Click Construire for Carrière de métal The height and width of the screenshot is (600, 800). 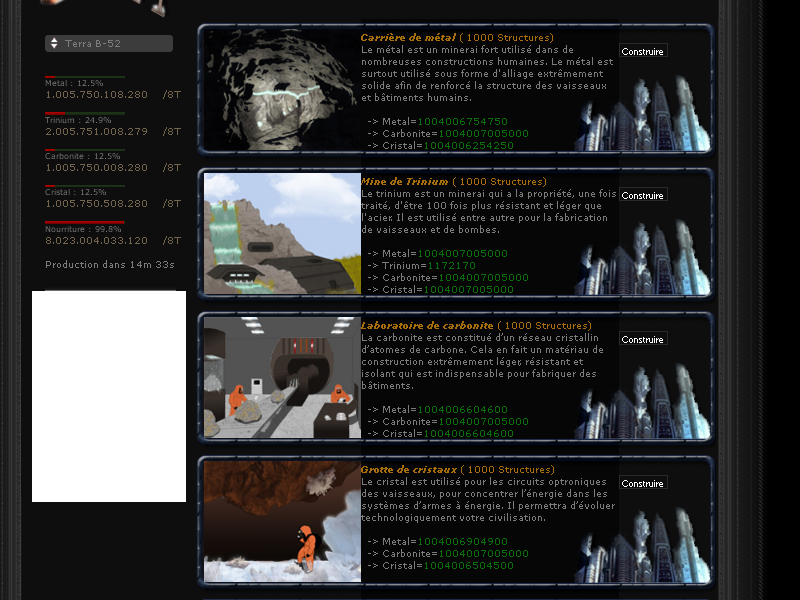pos(642,51)
